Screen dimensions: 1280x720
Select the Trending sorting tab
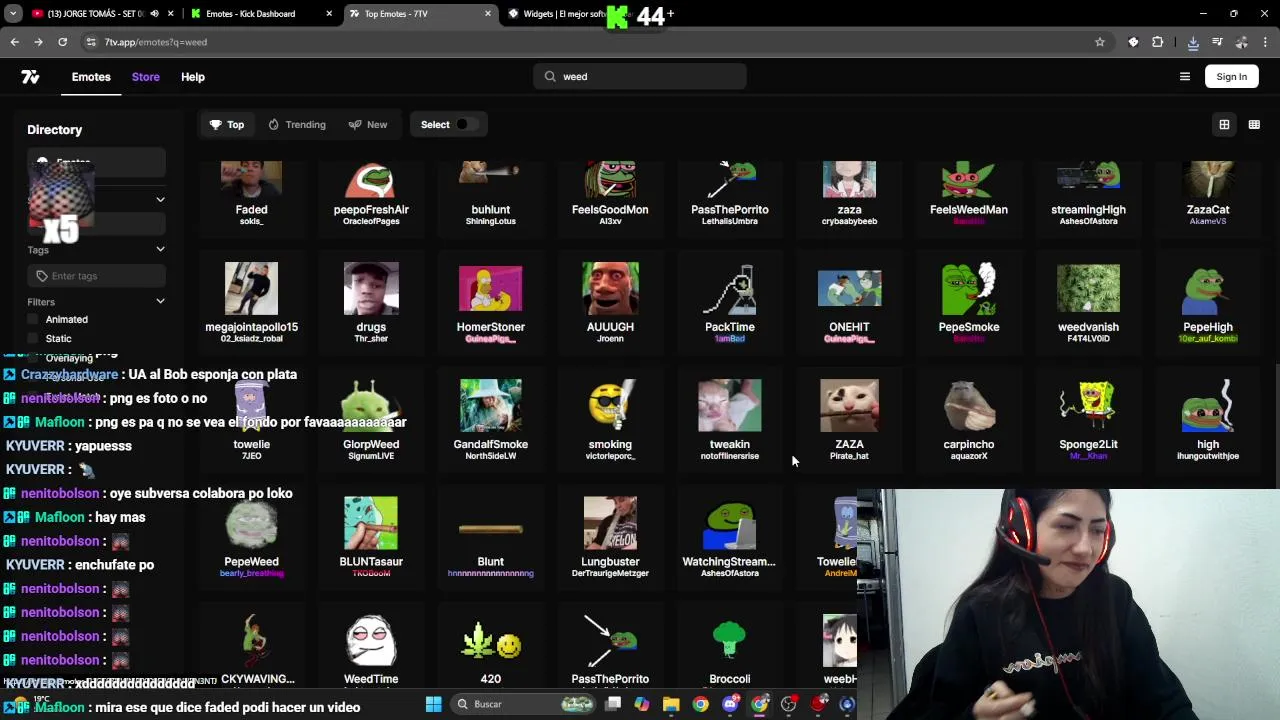pos(297,125)
